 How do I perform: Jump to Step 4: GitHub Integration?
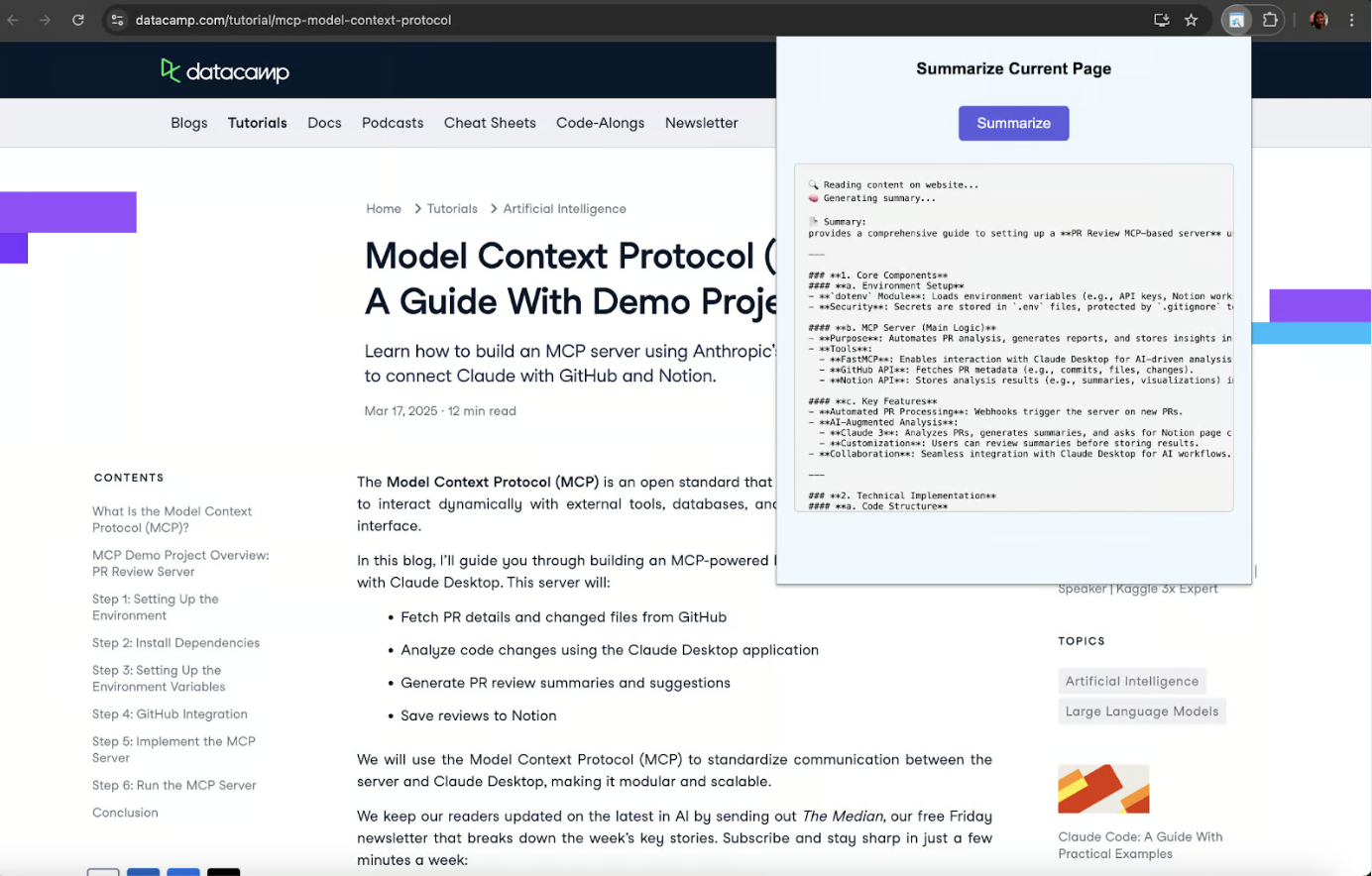170,714
